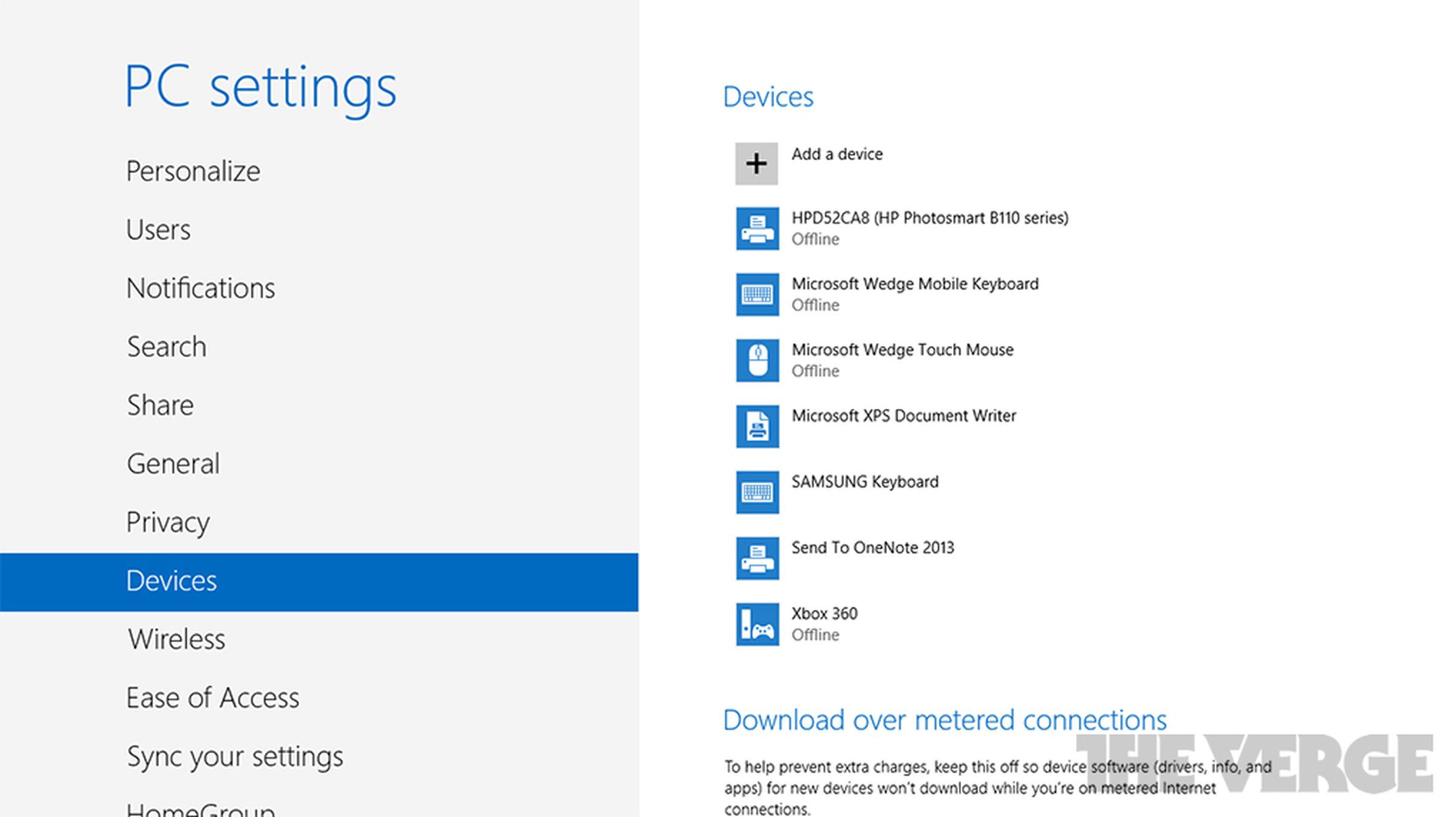
Task: Select 'Send To OneNote 2013' device name
Action: click(x=873, y=548)
